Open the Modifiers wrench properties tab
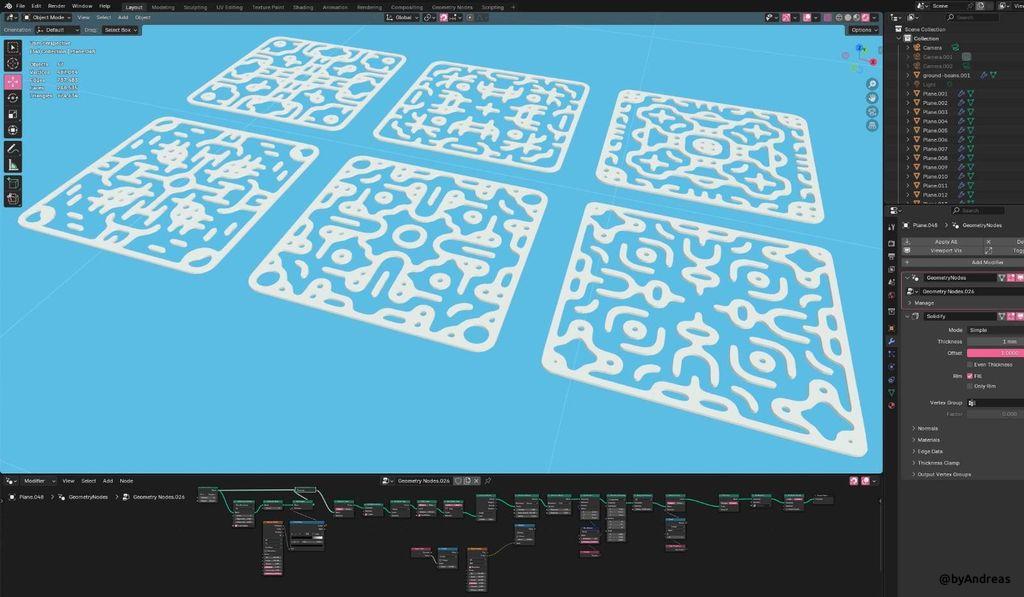This screenshot has width=1024, height=597. [891, 341]
